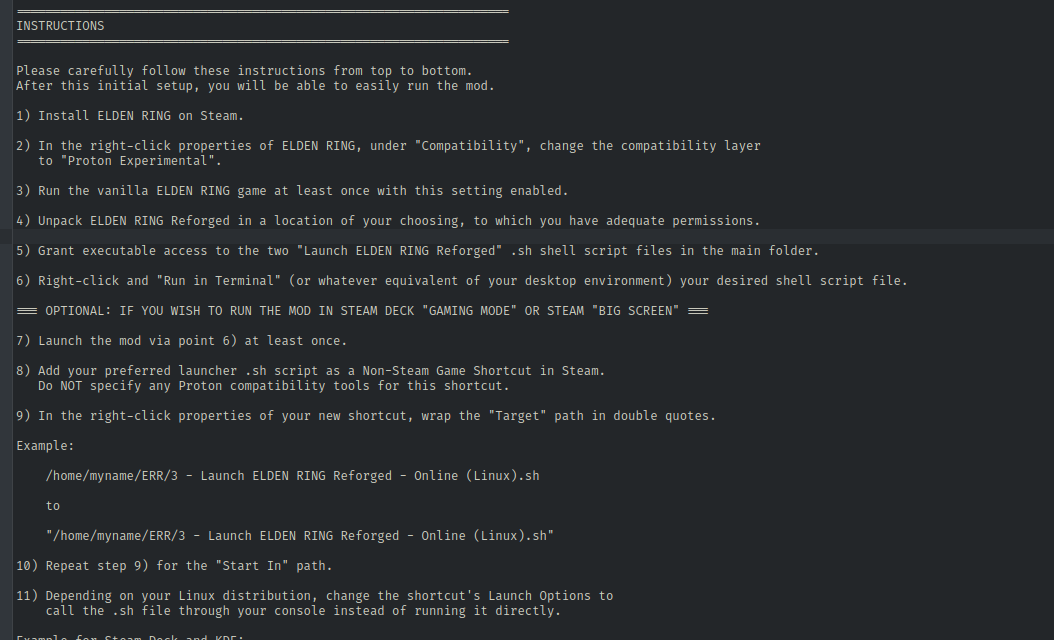Screen dimensions: 1054x640
Task: Click step 7 "Launch the mod" line
Action: [181, 341]
